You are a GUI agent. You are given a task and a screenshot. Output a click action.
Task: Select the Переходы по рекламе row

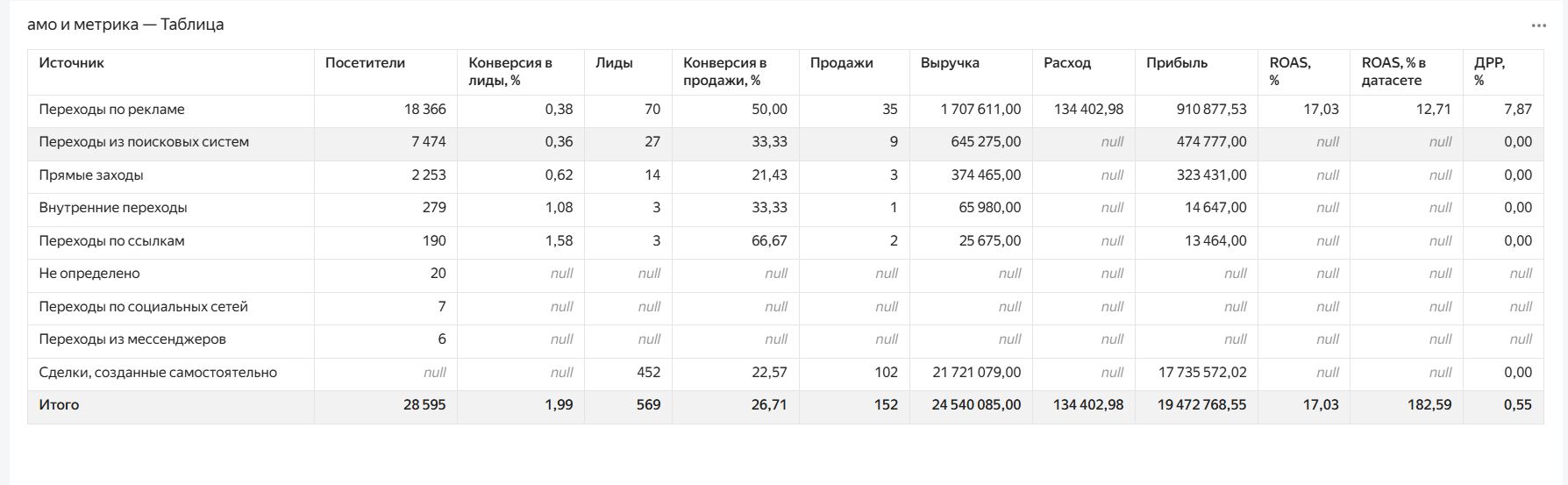tap(785, 110)
